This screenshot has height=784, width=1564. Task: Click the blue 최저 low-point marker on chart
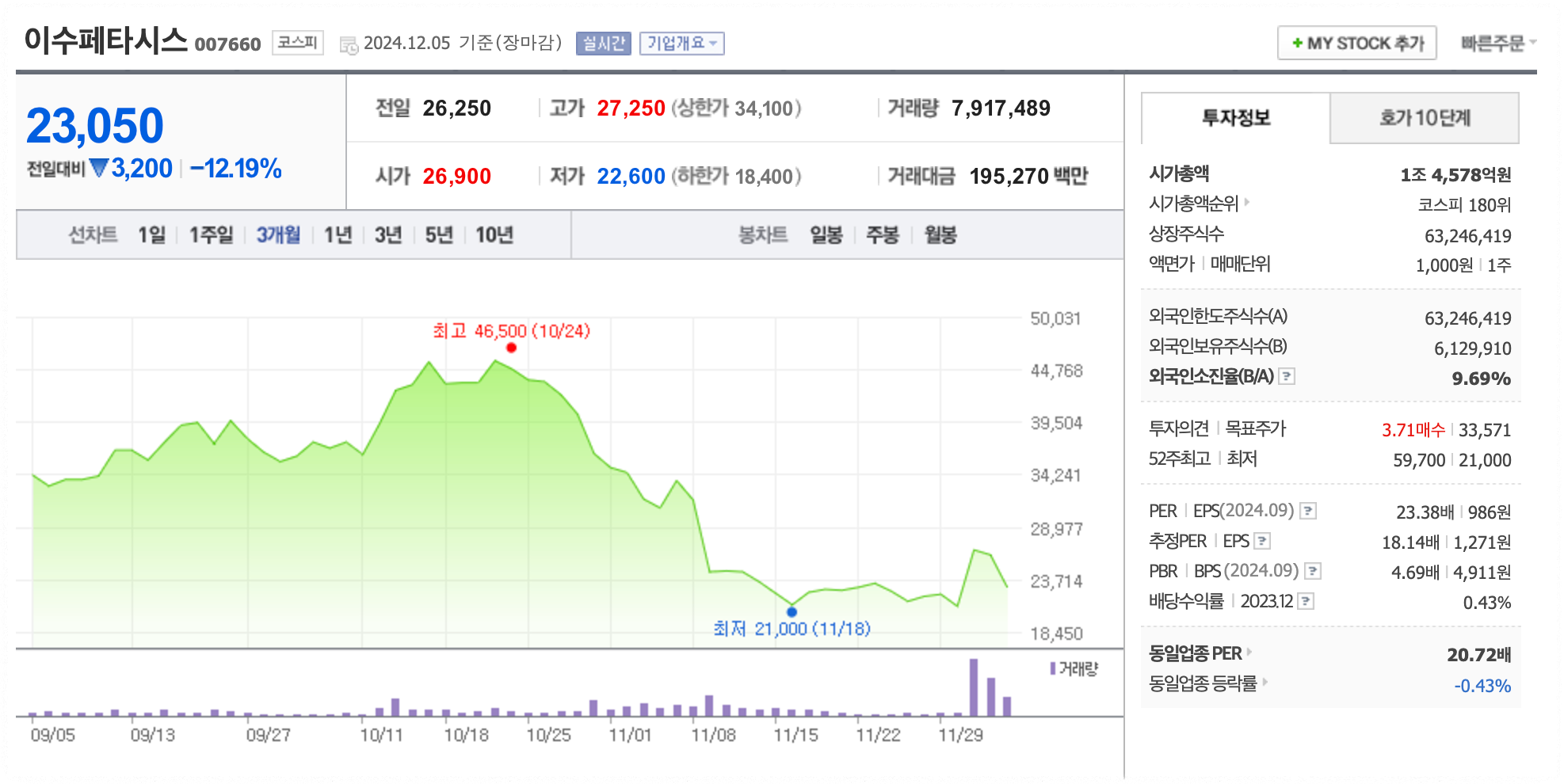click(792, 611)
